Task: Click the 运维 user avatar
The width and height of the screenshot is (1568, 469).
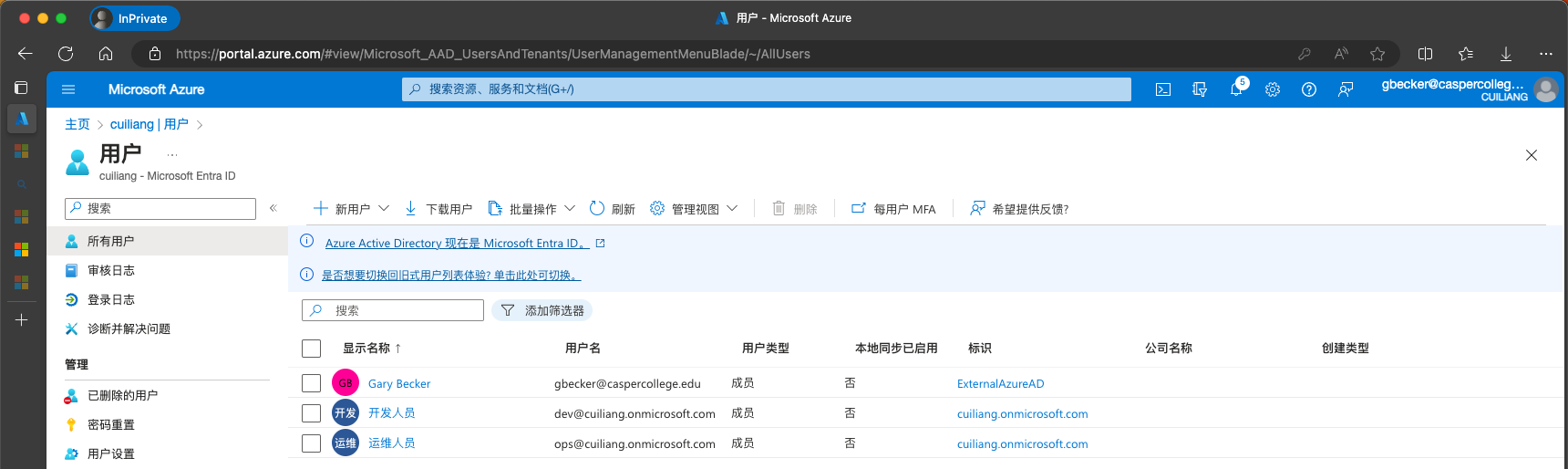Action: pyautogui.click(x=346, y=443)
